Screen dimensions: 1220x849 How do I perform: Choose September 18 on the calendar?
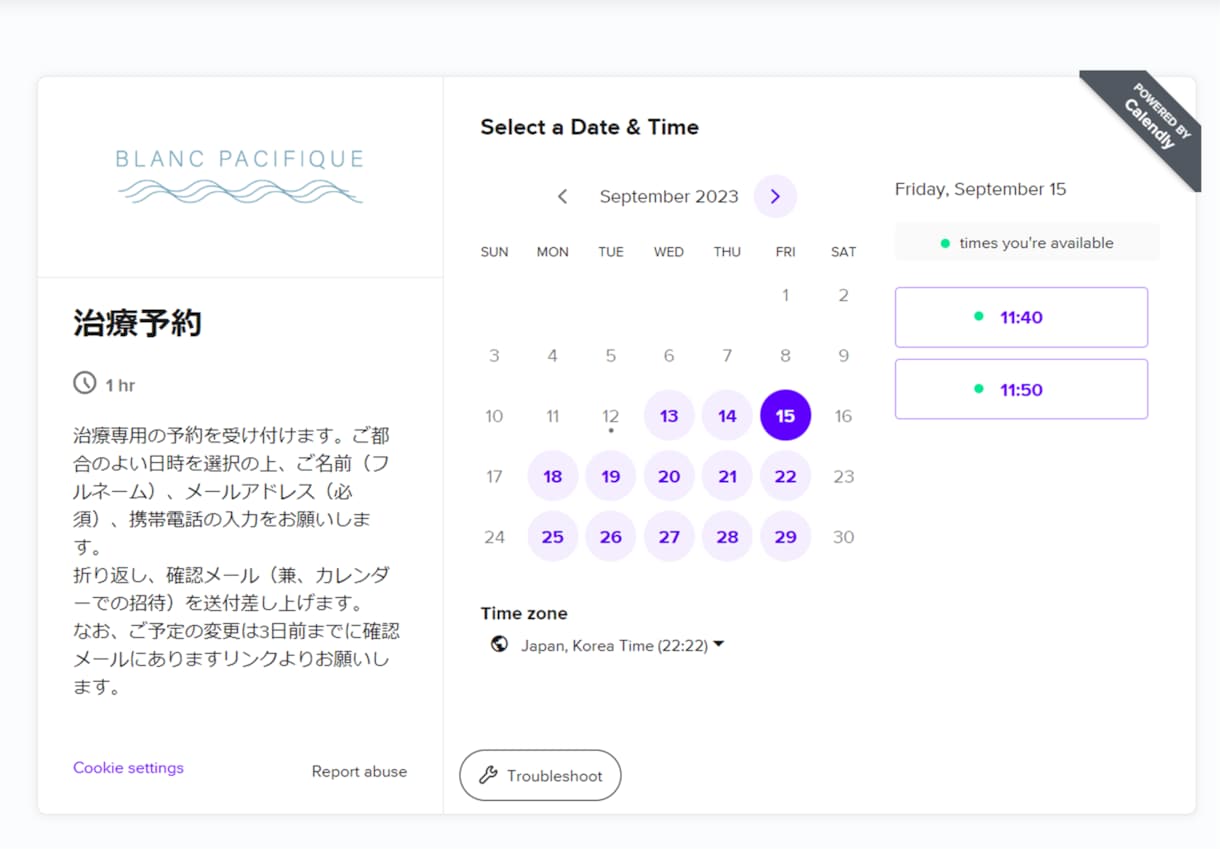point(553,476)
